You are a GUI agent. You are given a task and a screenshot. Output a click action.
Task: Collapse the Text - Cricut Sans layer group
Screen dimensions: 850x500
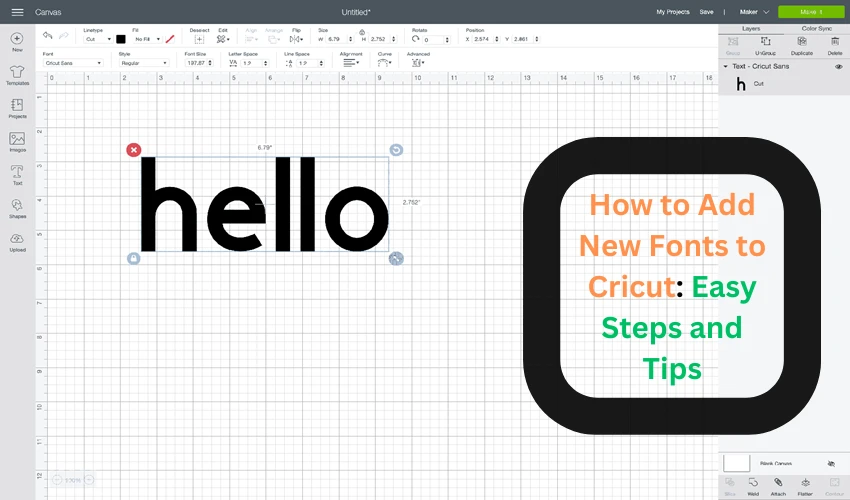[x=726, y=66]
